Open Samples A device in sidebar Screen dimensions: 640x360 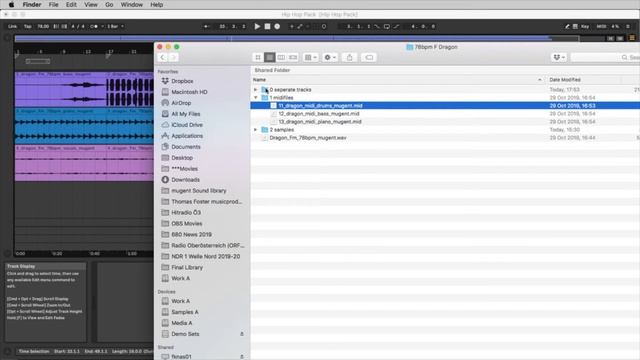tap(184, 312)
